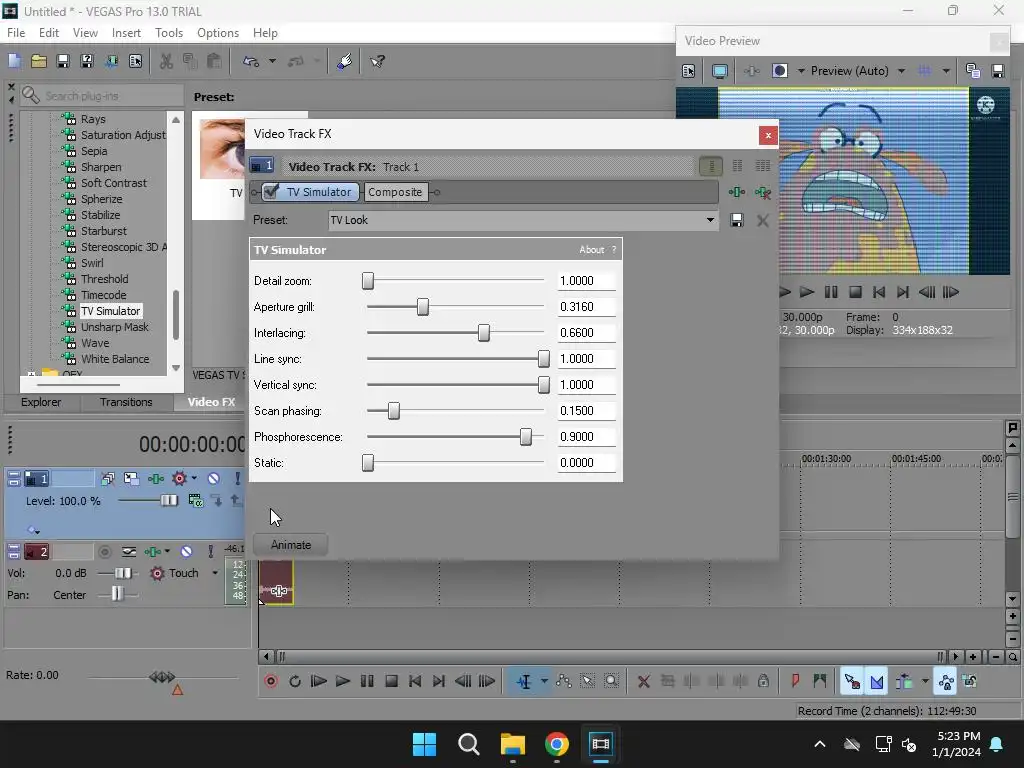Select the Normal Edit tool in the timeline toolbar
1024x768 pixels.
coord(524,681)
